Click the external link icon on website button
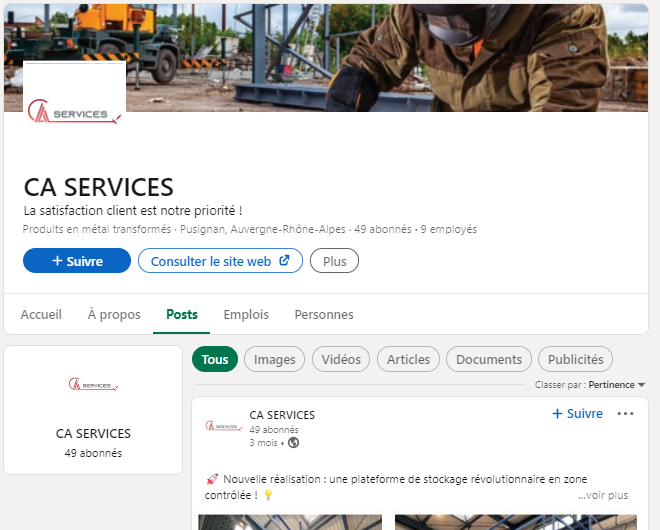Screen dimensions: 660x530 coord(285,261)
